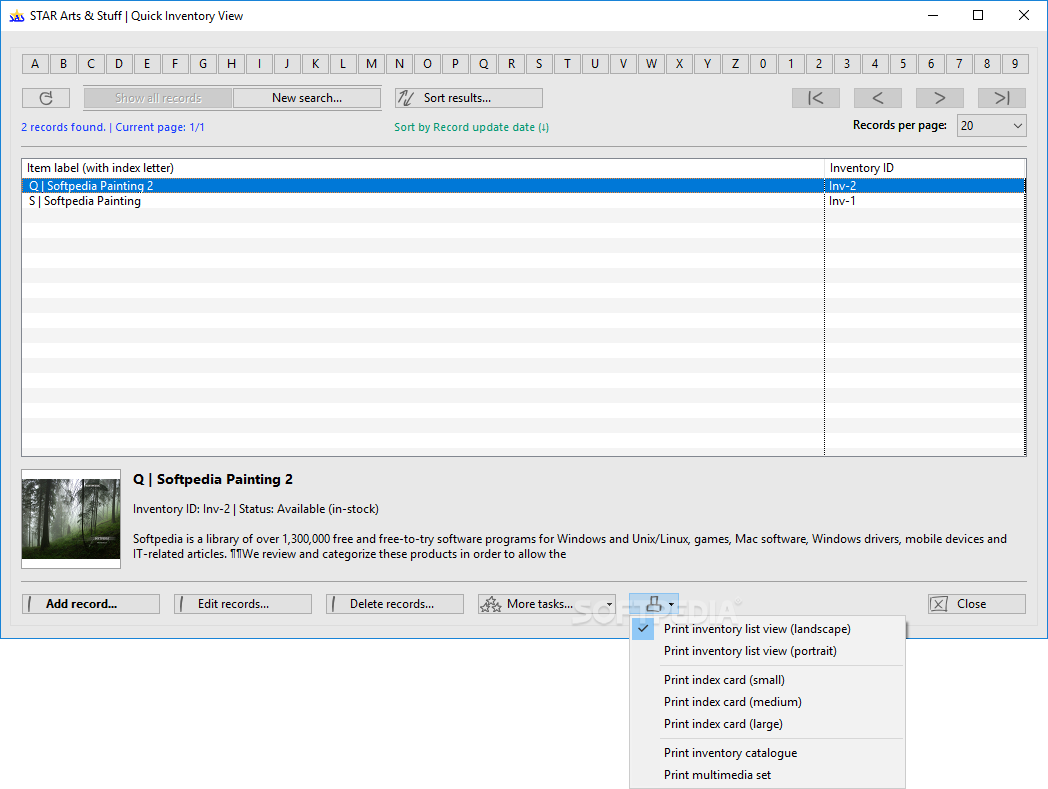The width and height of the screenshot is (1048, 789).
Task: Click Show all records button
Action: click(158, 98)
